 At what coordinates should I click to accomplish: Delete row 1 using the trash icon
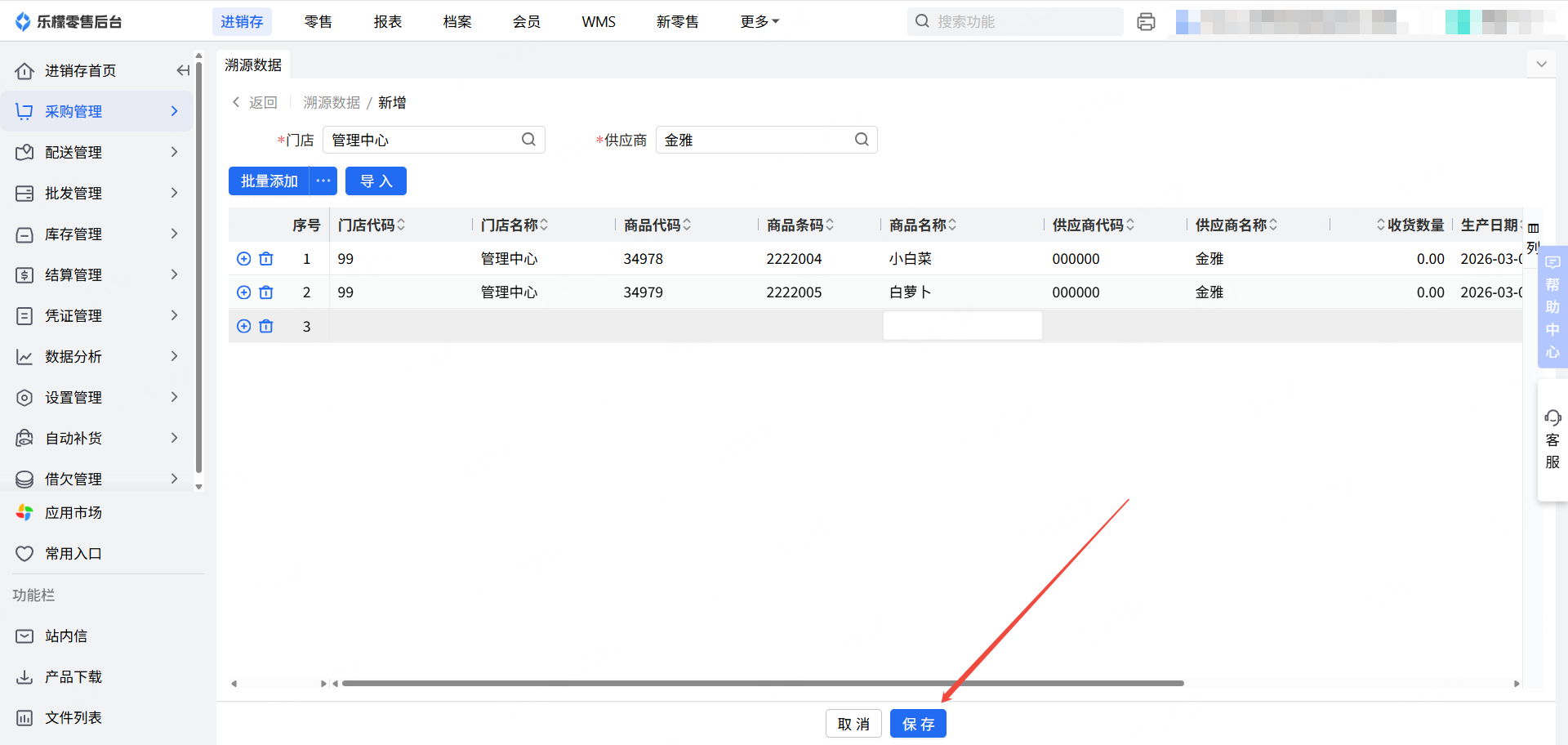click(x=266, y=259)
